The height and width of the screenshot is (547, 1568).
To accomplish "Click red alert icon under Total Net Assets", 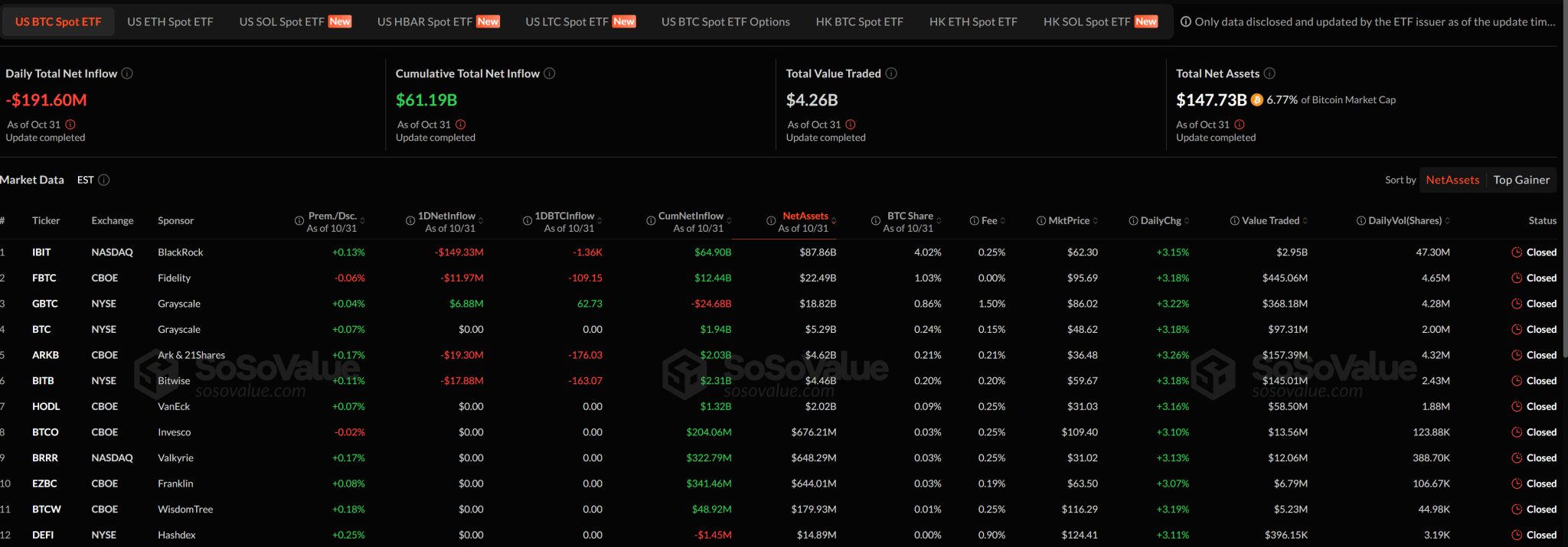I will (1240, 125).
